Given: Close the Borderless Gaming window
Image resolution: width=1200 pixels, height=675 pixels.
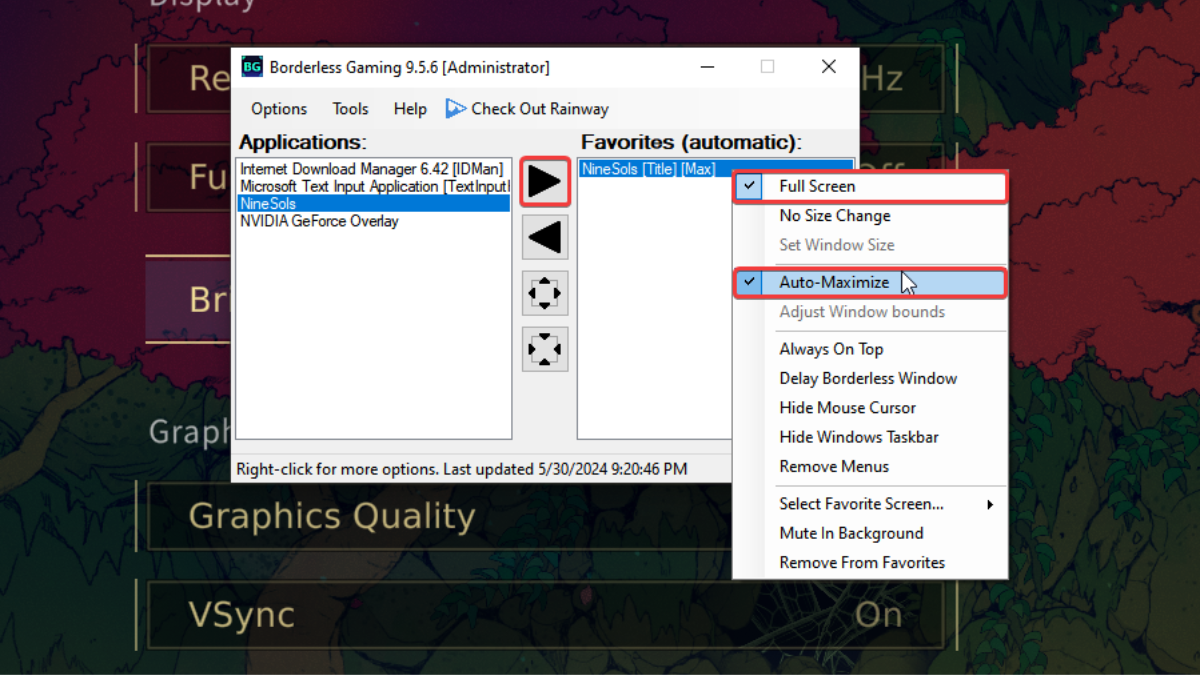Looking at the screenshot, I should pos(828,67).
